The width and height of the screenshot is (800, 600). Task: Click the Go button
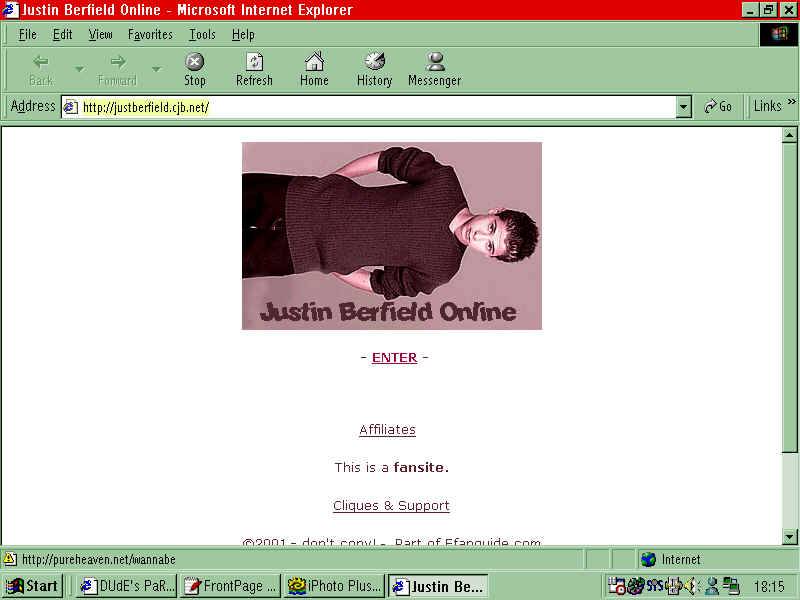click(x=718, y=106)
